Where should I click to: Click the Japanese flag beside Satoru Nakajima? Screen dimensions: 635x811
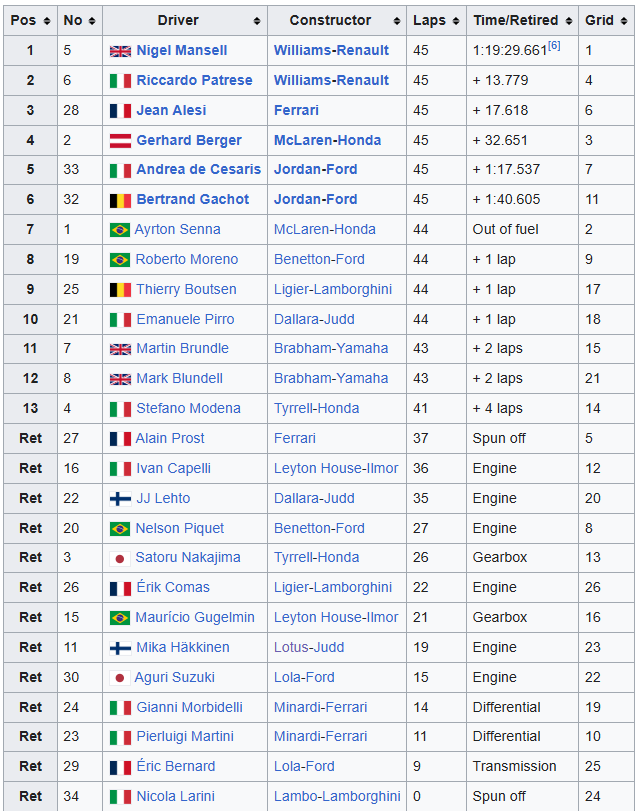point(120,558)
